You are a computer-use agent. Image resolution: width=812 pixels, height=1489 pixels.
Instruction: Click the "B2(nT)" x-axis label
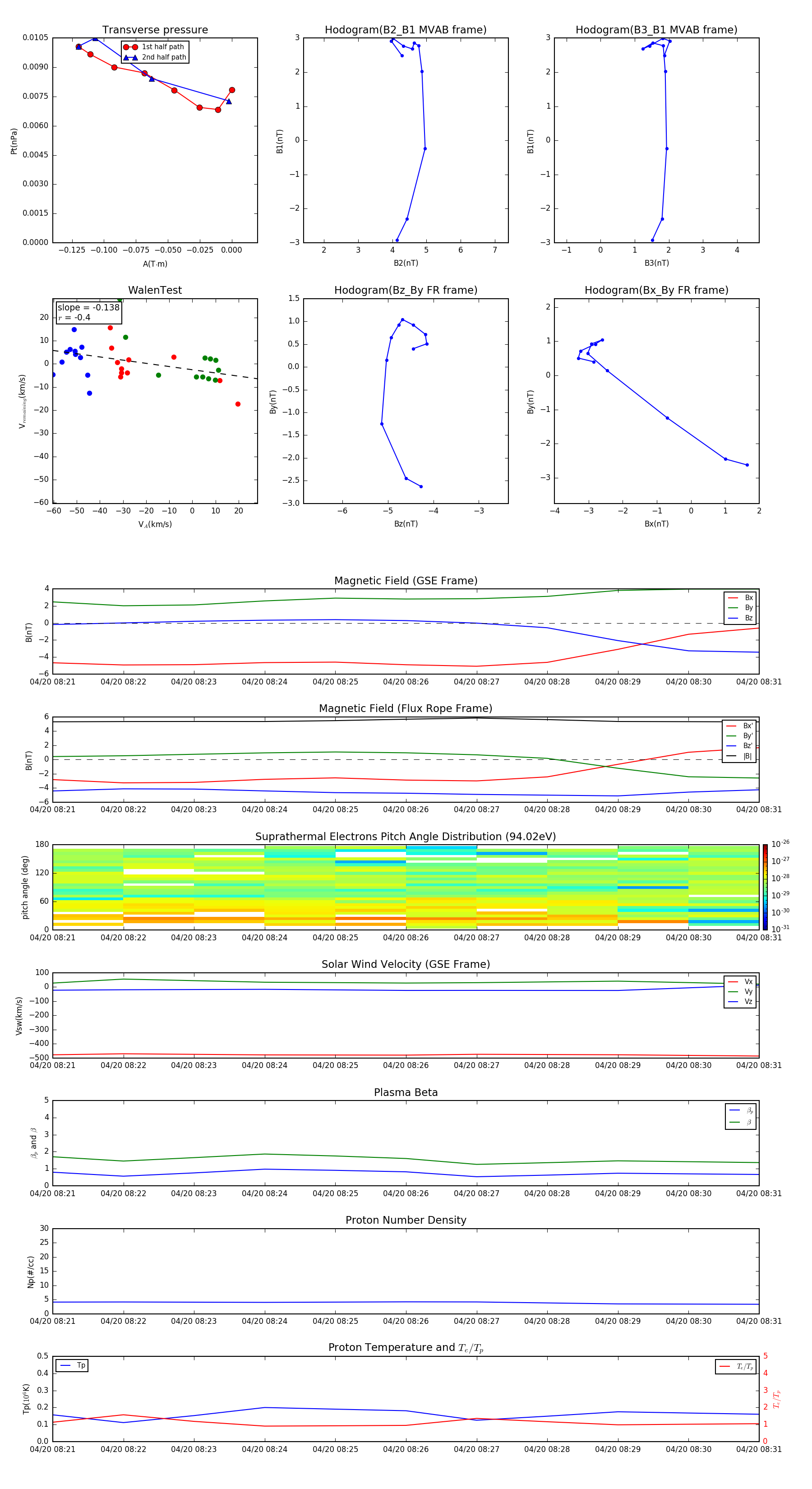coord(406,263)
